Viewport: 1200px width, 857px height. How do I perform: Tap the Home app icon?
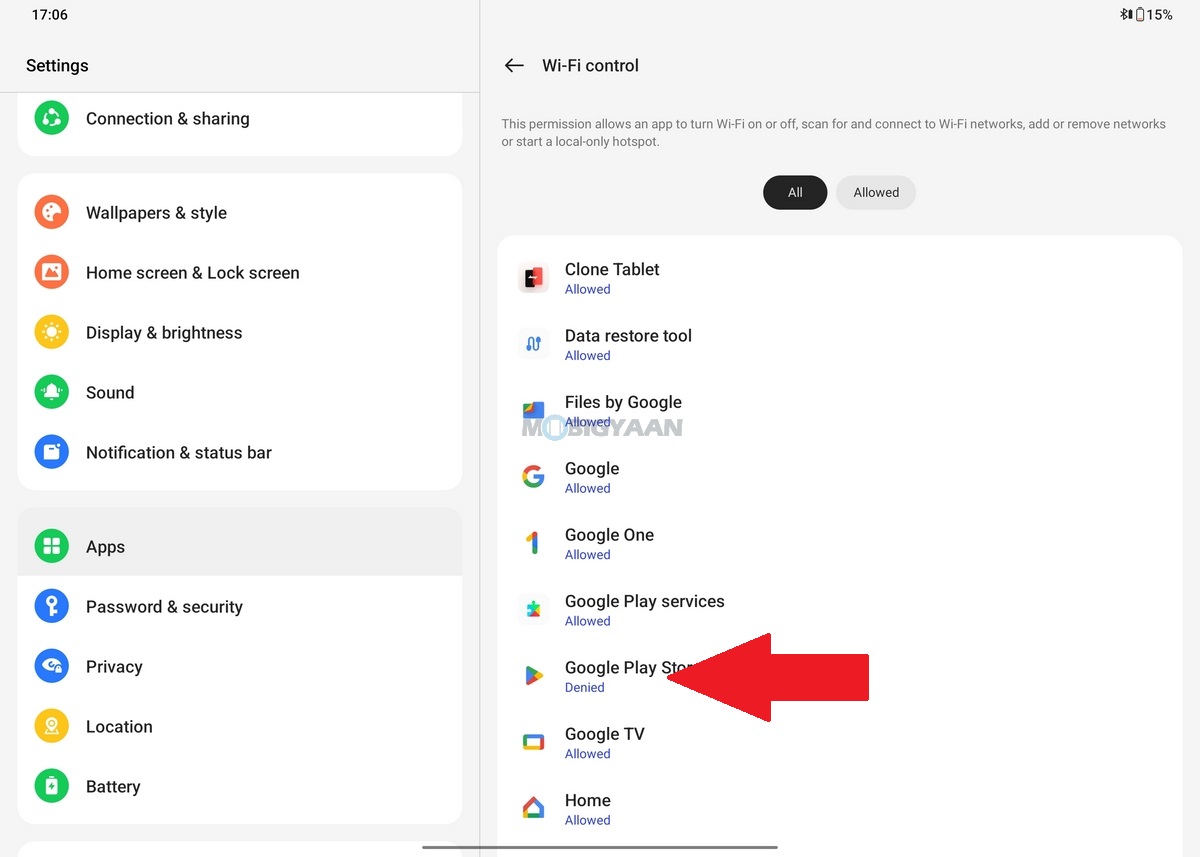coord(533,808)
